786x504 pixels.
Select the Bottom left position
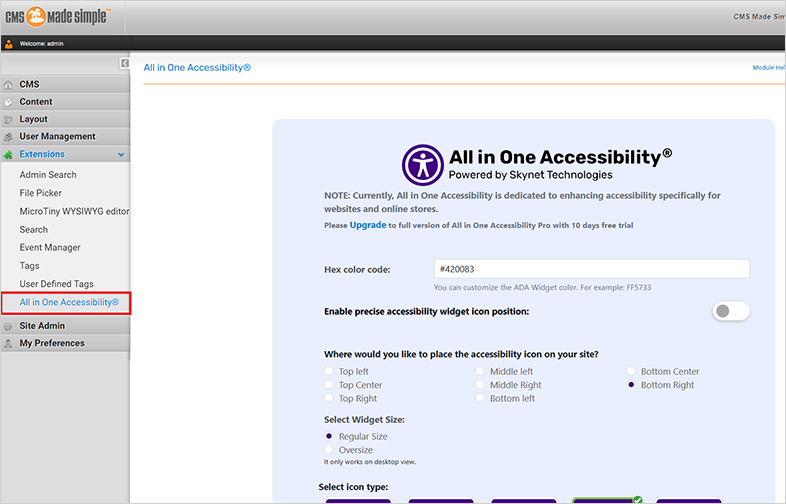[x=480, y=398]
